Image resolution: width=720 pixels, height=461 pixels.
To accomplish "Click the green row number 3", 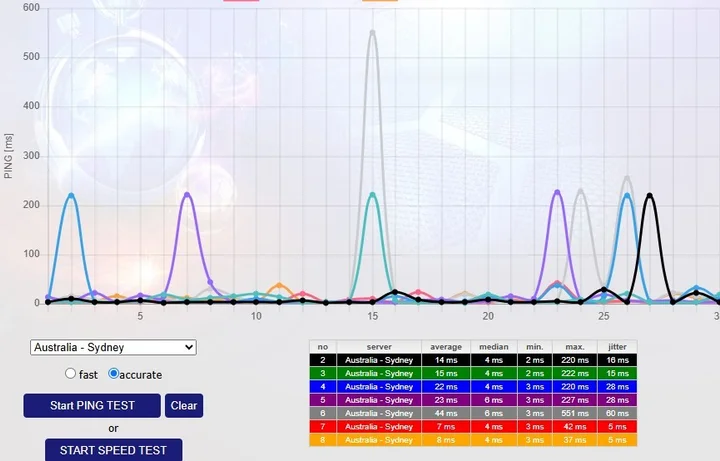I will coord(322,373).
